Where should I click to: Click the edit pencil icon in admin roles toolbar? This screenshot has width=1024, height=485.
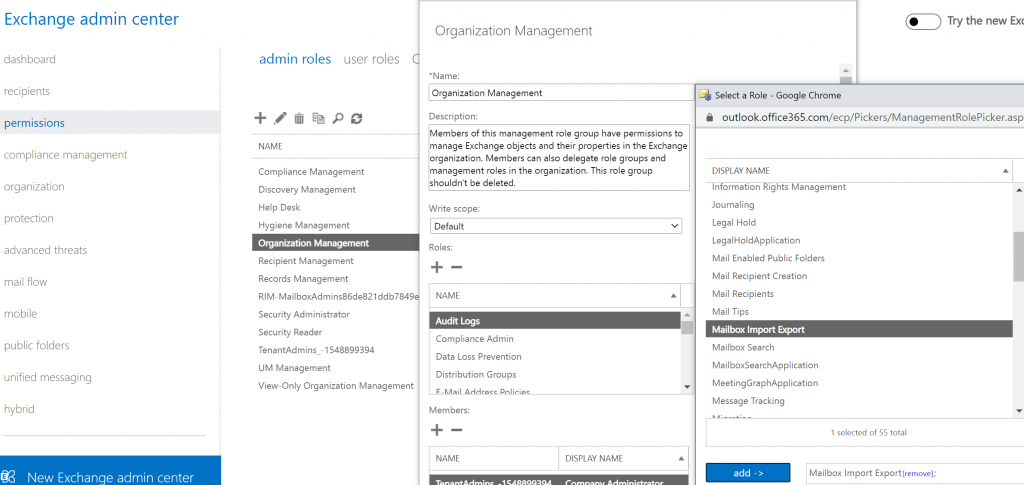[x=280, y=118]
